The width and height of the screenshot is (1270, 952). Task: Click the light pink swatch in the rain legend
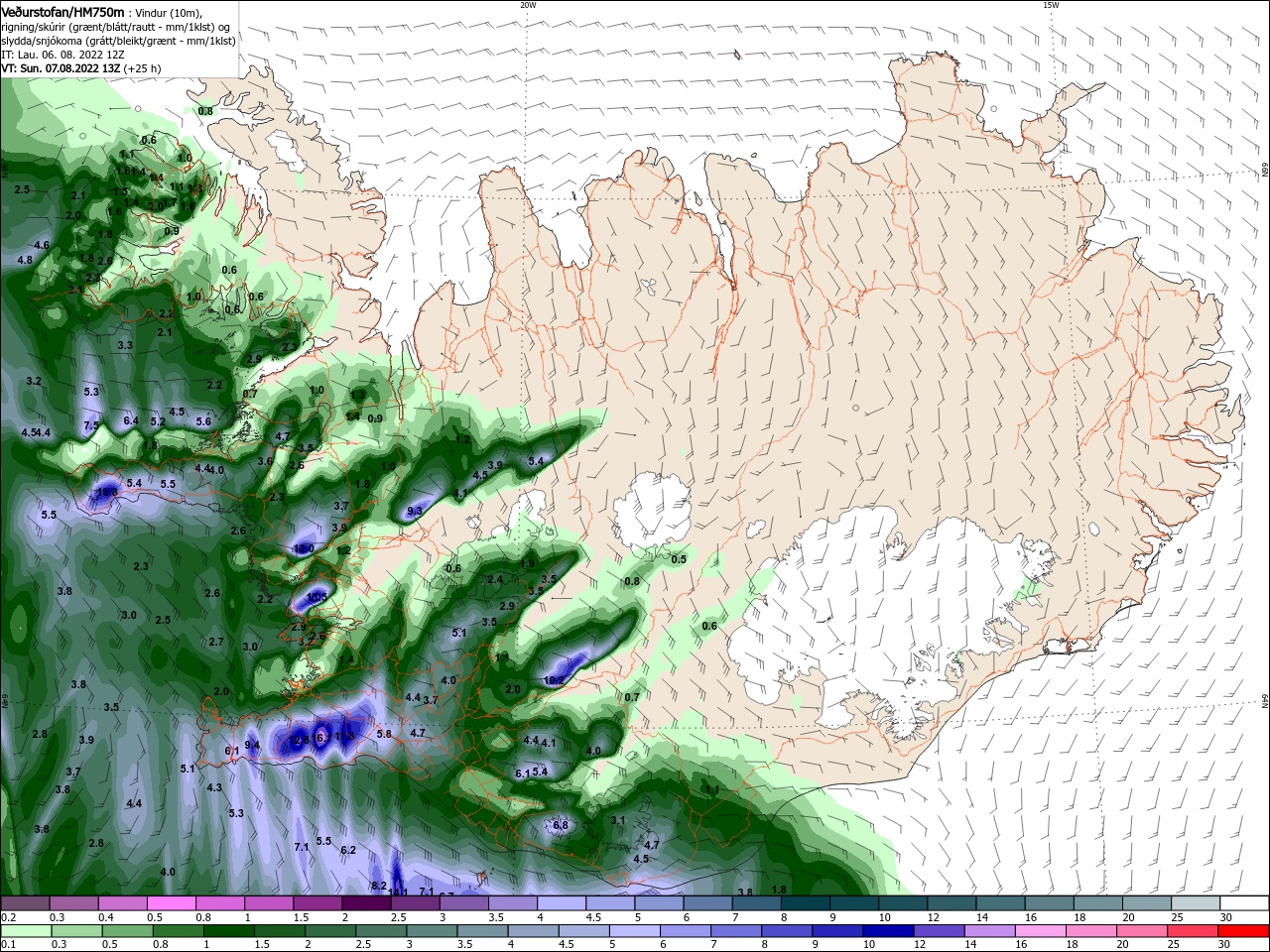pyautogui.click(x=1041, y=930)
